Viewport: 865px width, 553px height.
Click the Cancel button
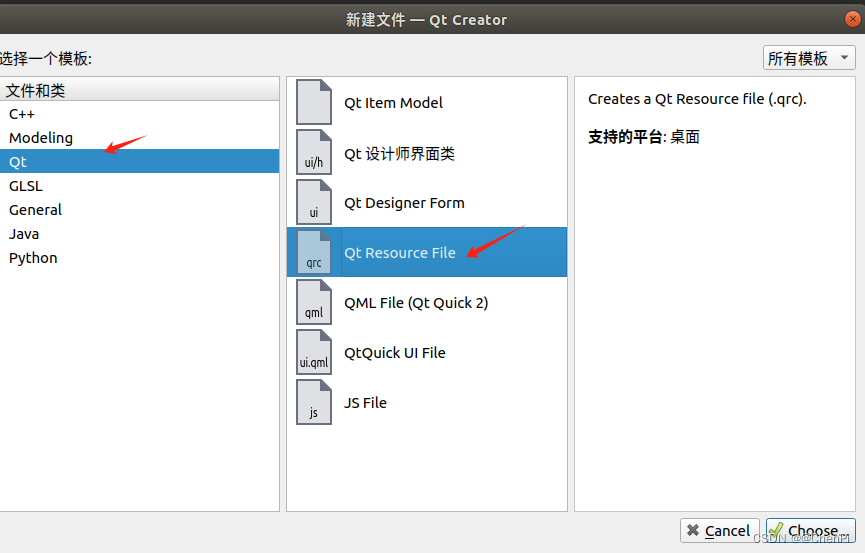pyautogui.click(x=719, y=530)
